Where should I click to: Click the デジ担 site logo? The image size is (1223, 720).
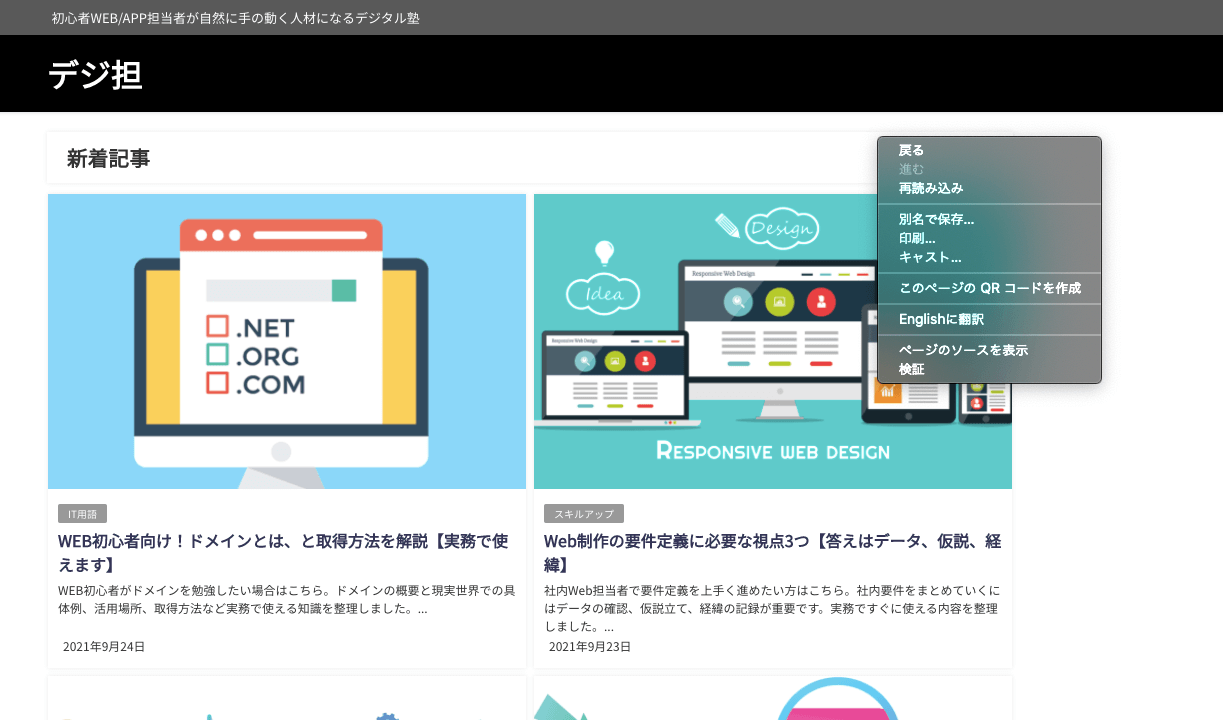(95, 75)
